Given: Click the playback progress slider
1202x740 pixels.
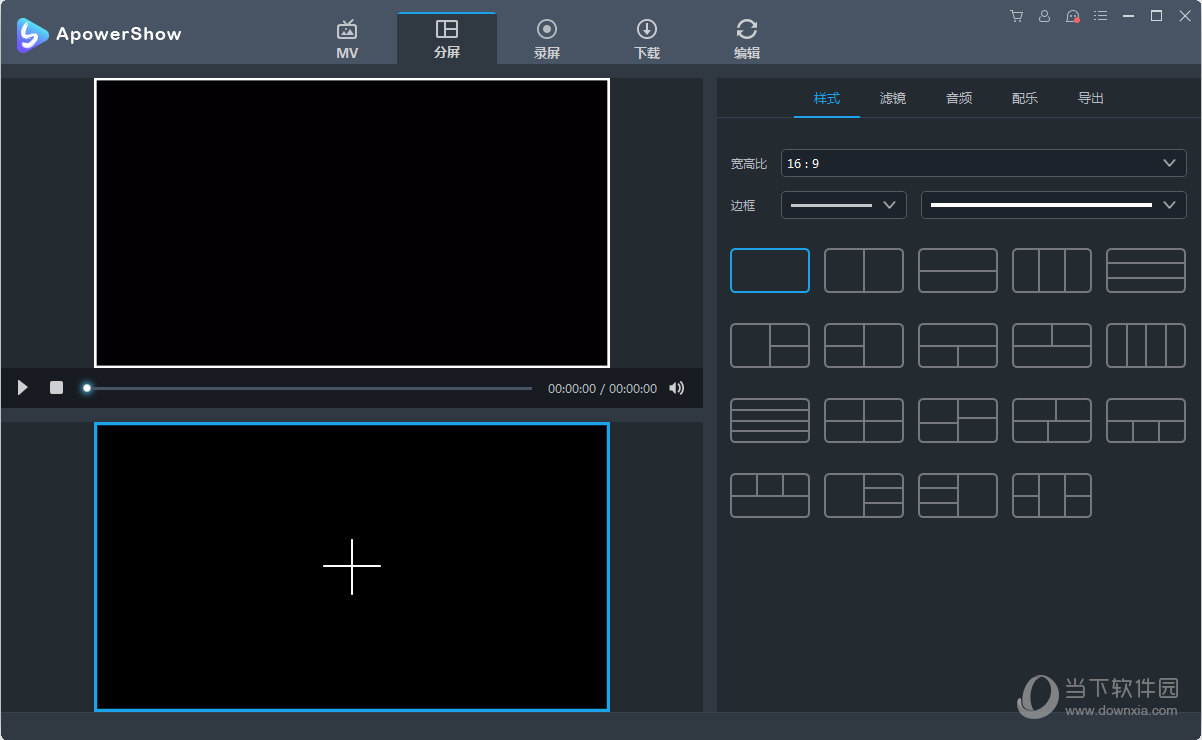Looking at the screenshot, I should [x=309, y=388].
